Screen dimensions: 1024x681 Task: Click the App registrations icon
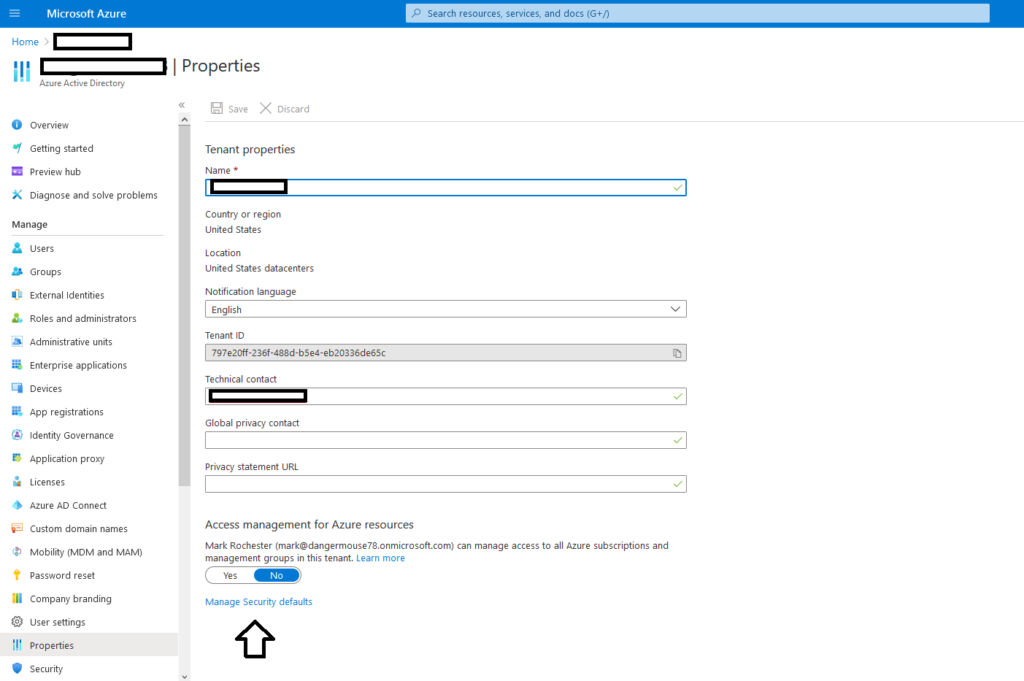pyautogui.click(x=17, y=412)
